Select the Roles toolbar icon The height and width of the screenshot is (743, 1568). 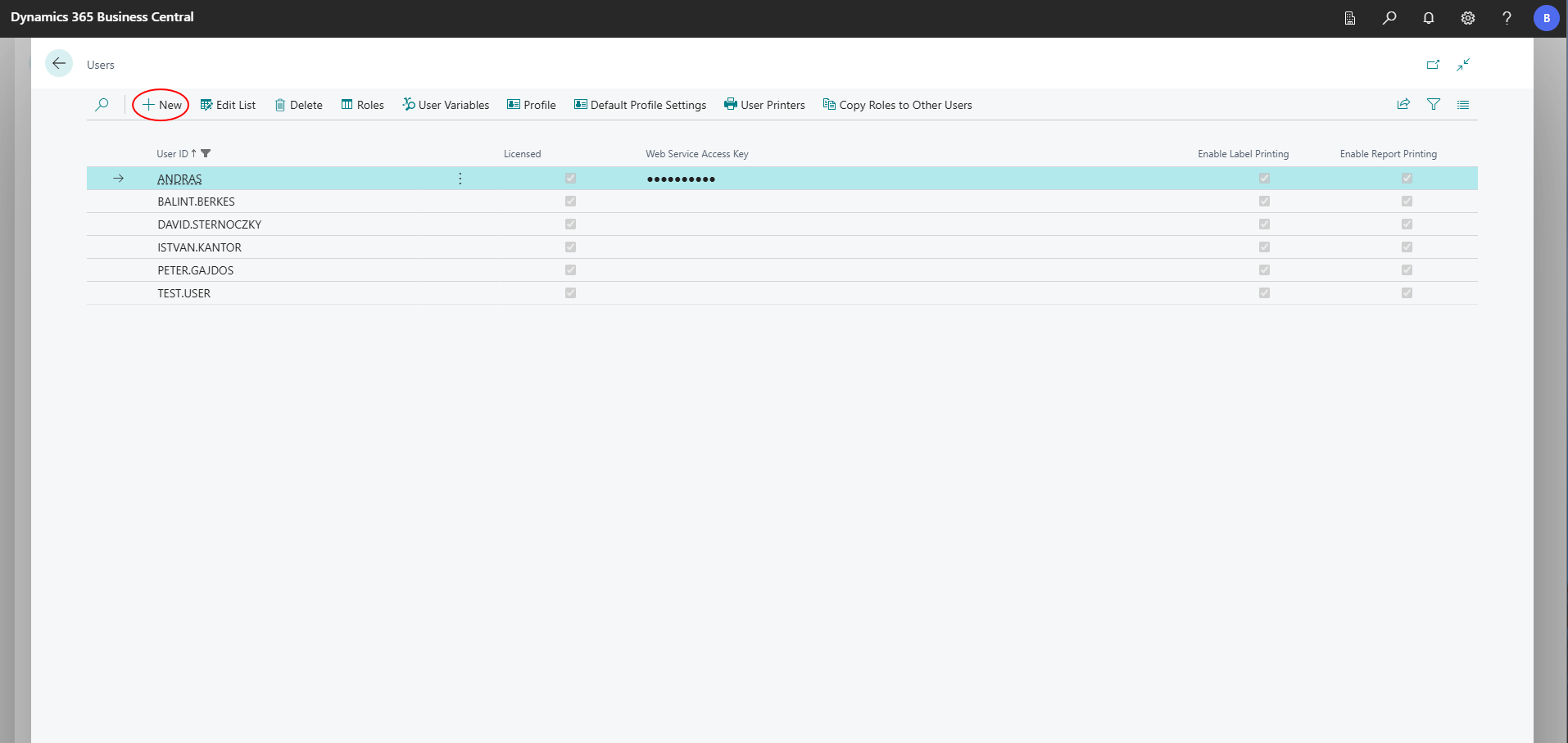347,104
